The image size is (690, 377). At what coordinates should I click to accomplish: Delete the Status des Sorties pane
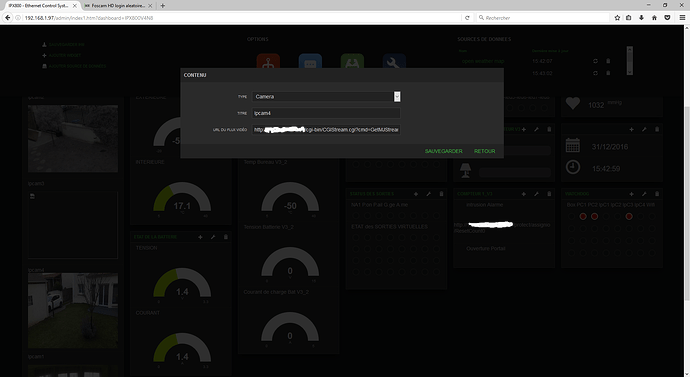[x=441, y=194]
